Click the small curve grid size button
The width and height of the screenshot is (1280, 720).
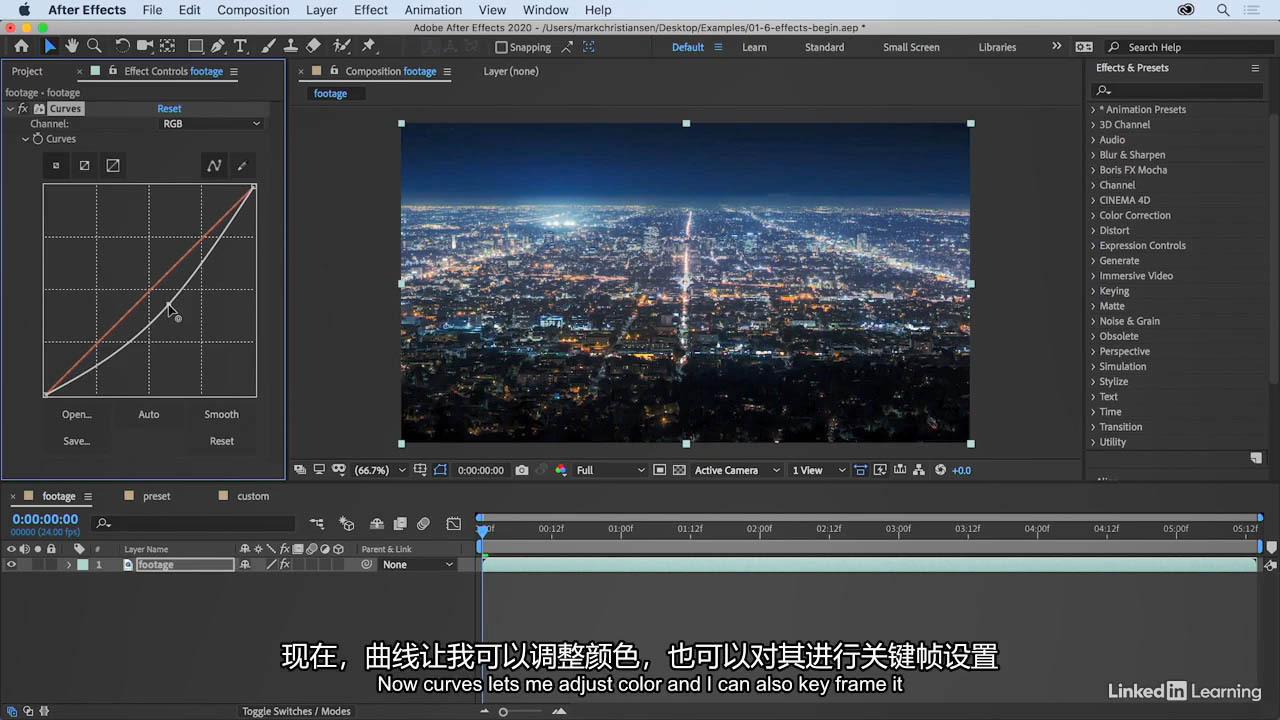(56, 166)
